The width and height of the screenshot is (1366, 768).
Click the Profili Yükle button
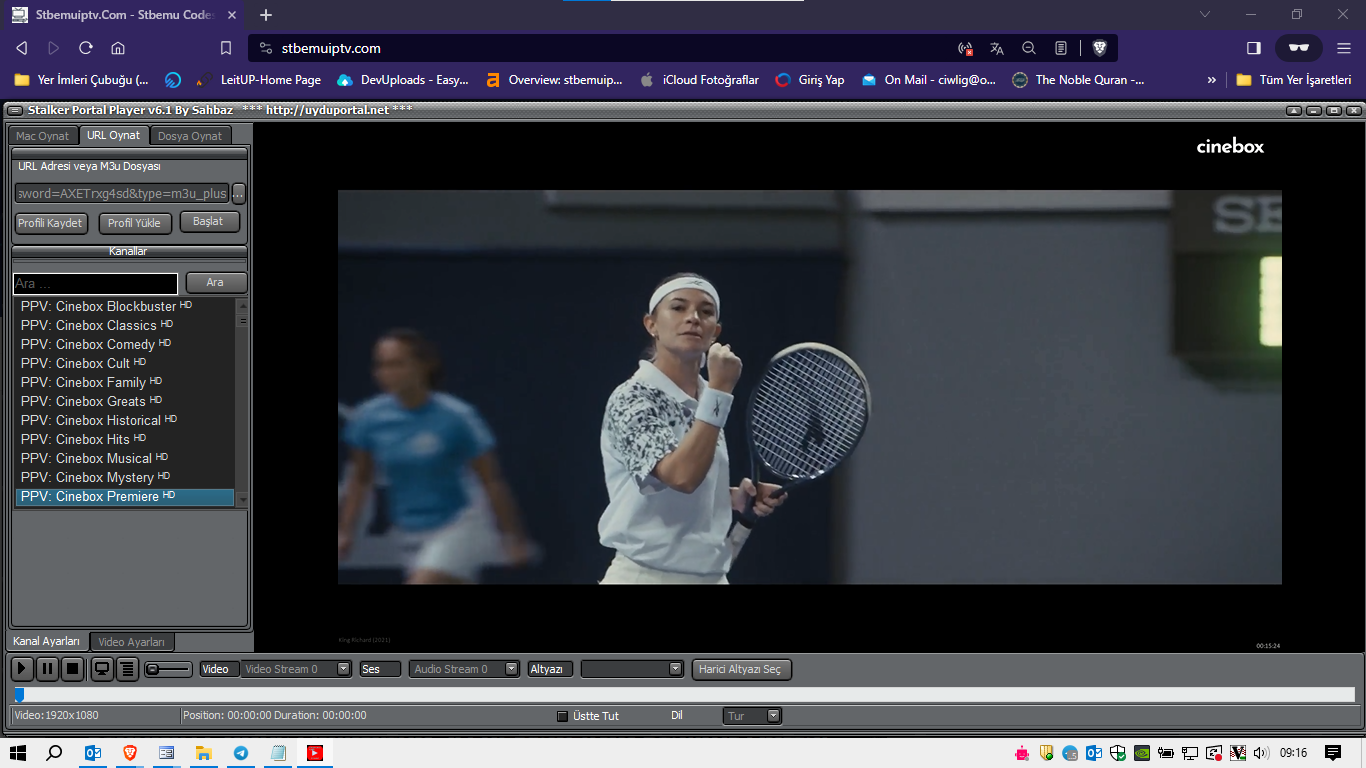tap(135, 223)
